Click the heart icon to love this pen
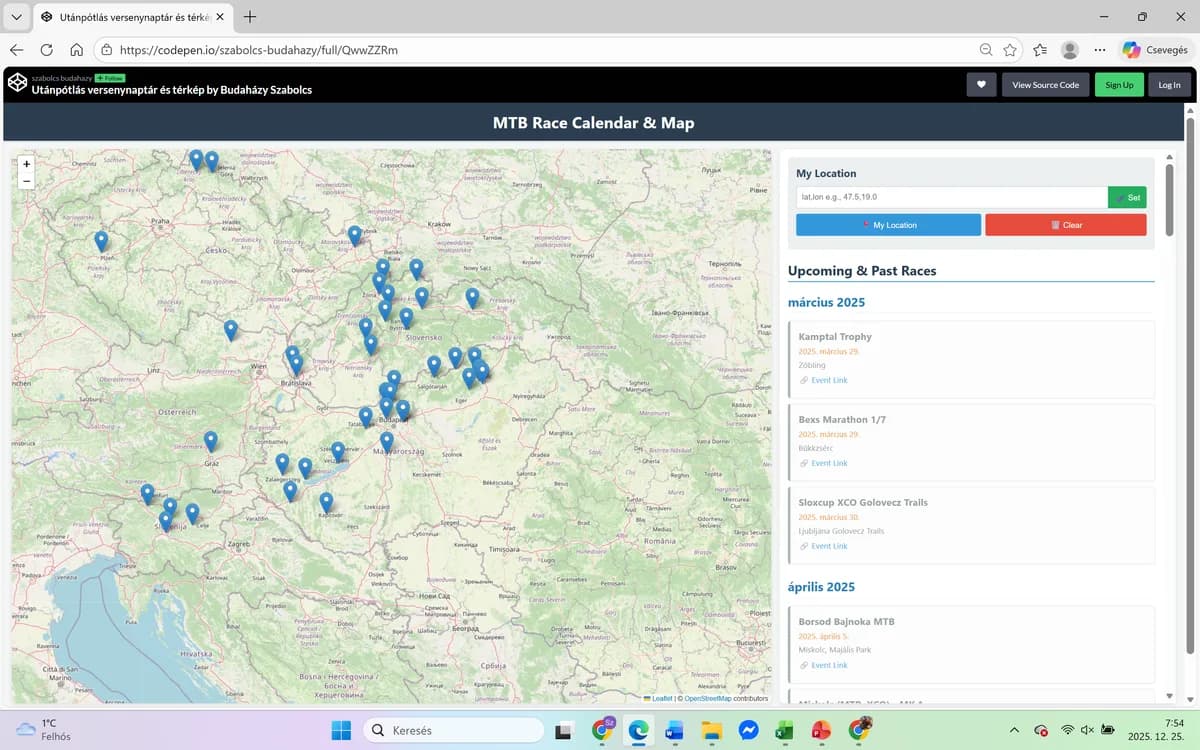Viewport: 1200px width, 750px height. [x=981, y=85]
